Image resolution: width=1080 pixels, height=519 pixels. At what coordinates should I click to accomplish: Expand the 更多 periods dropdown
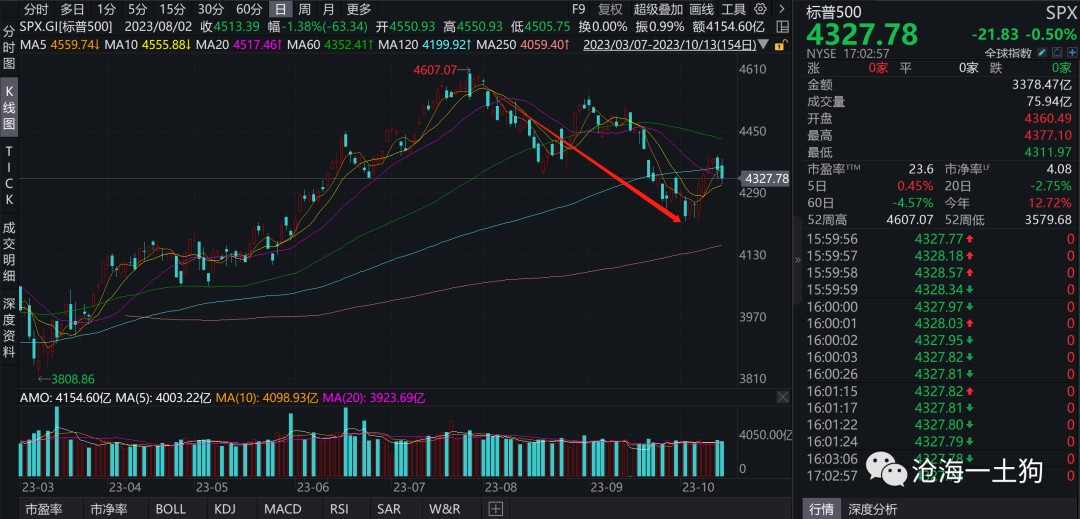coord(357,9)
